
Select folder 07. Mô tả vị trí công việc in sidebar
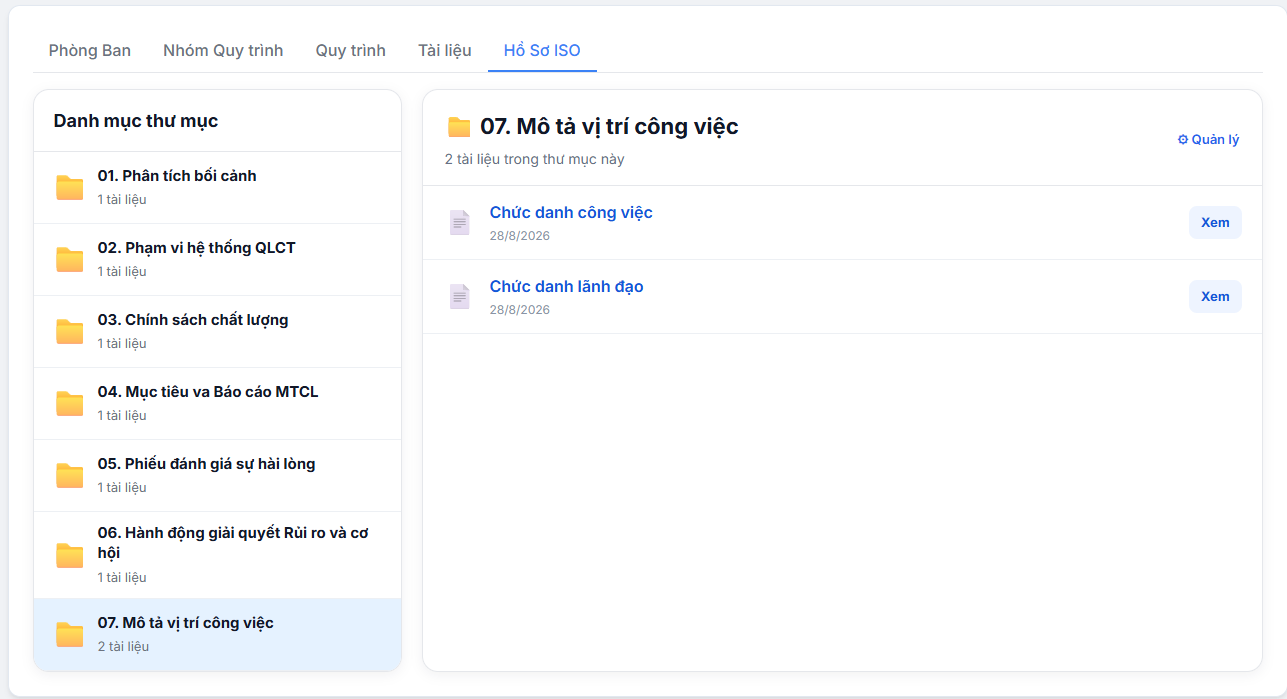(x=217, y=634)
